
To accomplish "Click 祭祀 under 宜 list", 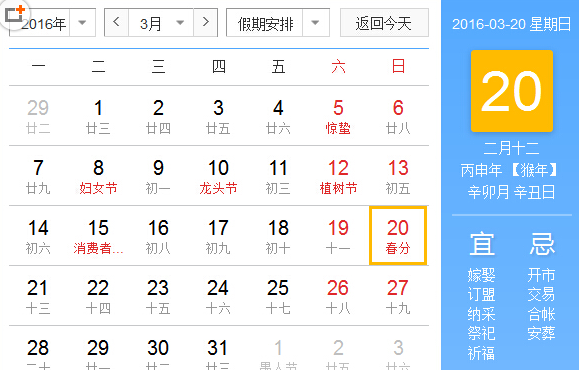I will (x=481, y=333).
